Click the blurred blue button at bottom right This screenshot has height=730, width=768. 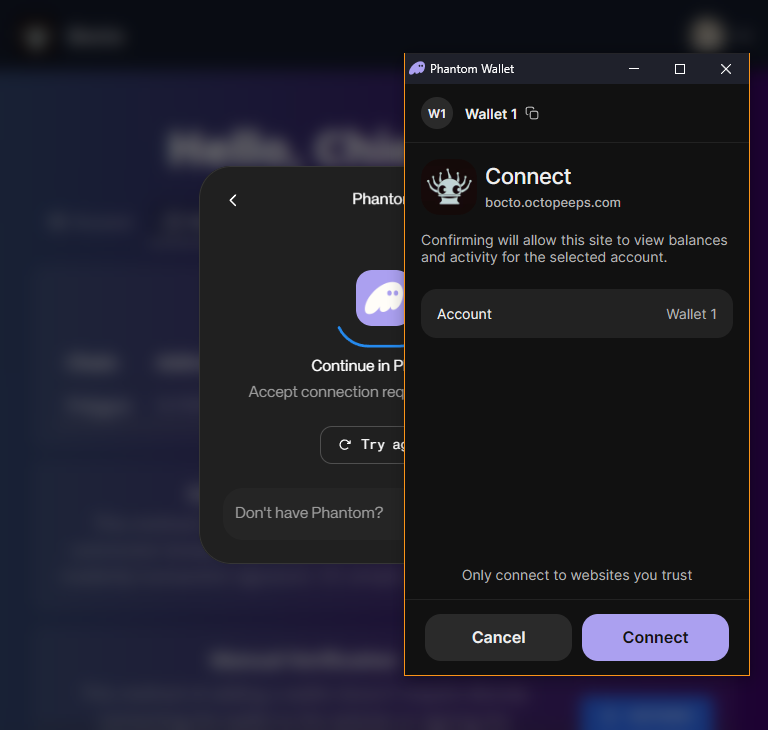(645, 712)
